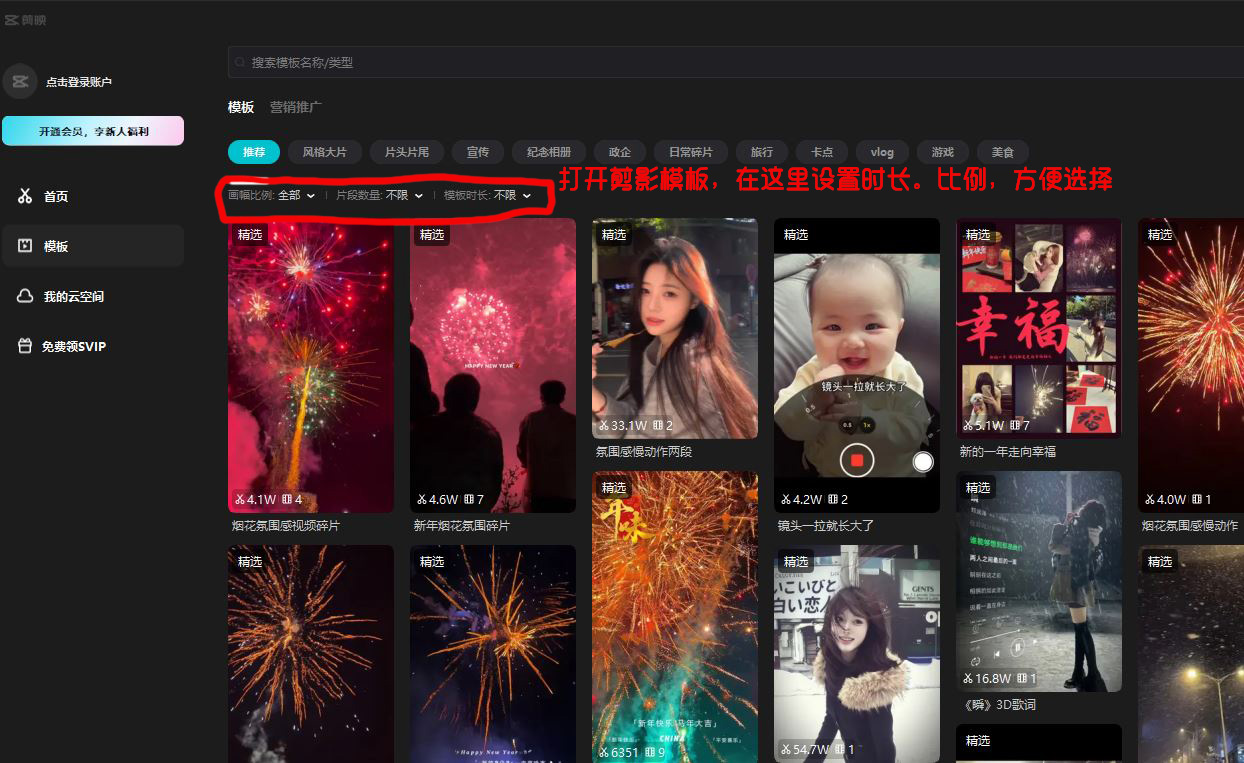
Task: Click the scissors icon beside 首页
Action: pos(25,196)
